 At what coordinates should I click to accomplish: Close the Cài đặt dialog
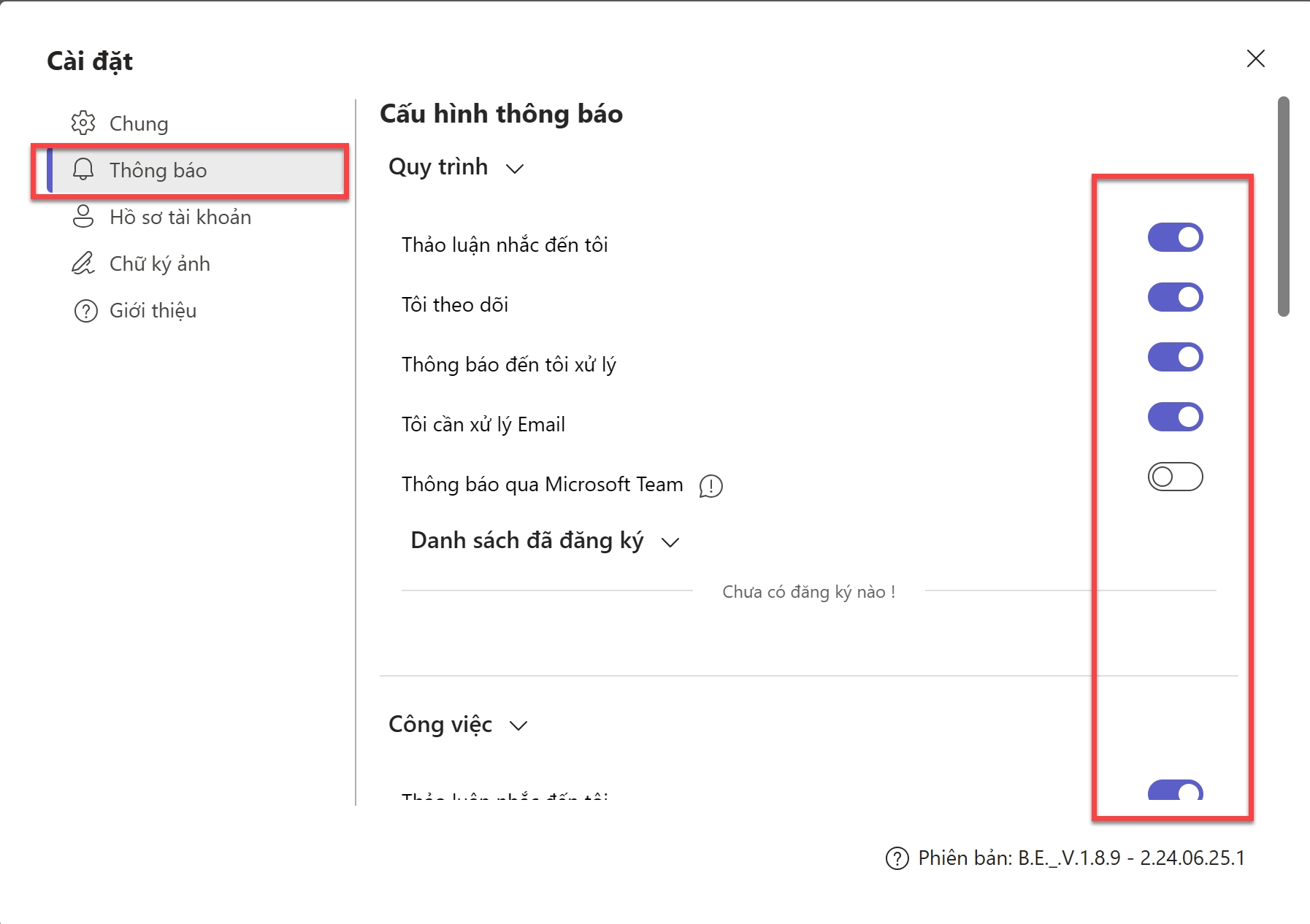(1255, 58)
